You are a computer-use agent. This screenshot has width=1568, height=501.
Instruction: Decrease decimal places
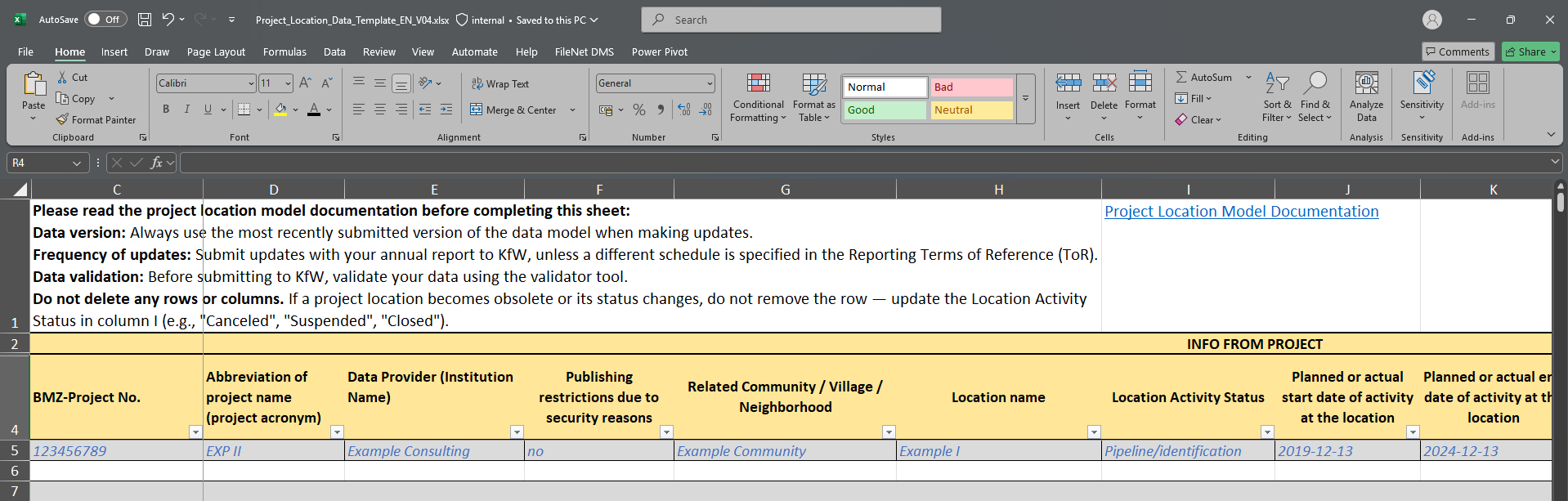(x=706, y=110)
